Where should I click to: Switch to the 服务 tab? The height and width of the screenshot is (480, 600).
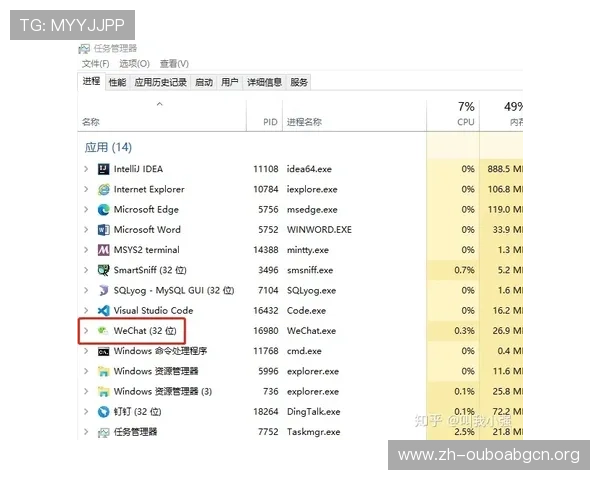(298, 82)
